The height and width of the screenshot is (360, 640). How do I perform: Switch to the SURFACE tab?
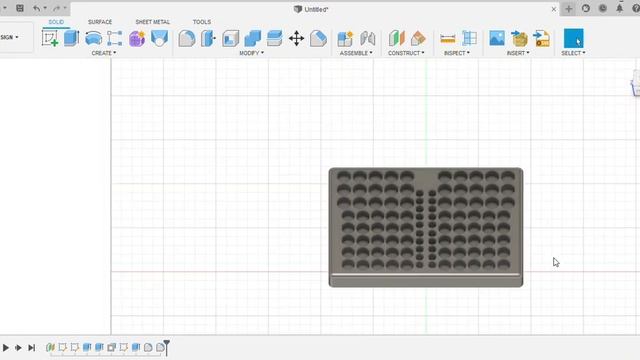coord(100,22)
